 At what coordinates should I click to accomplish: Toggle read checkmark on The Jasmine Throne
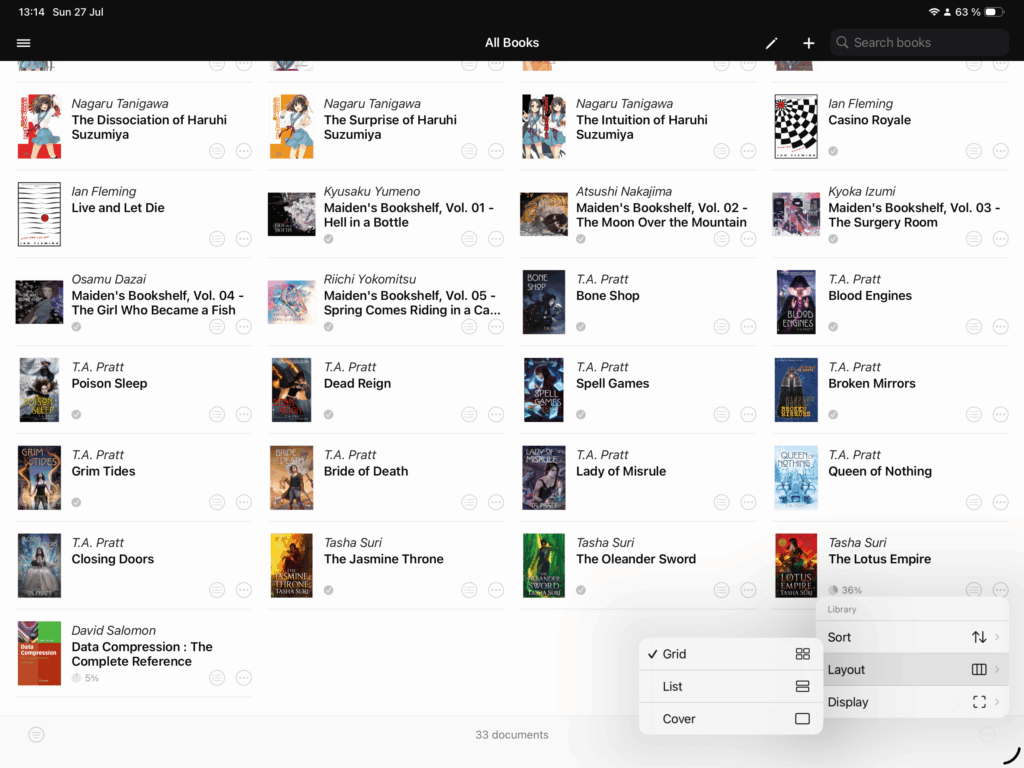[x=328, y=590]
